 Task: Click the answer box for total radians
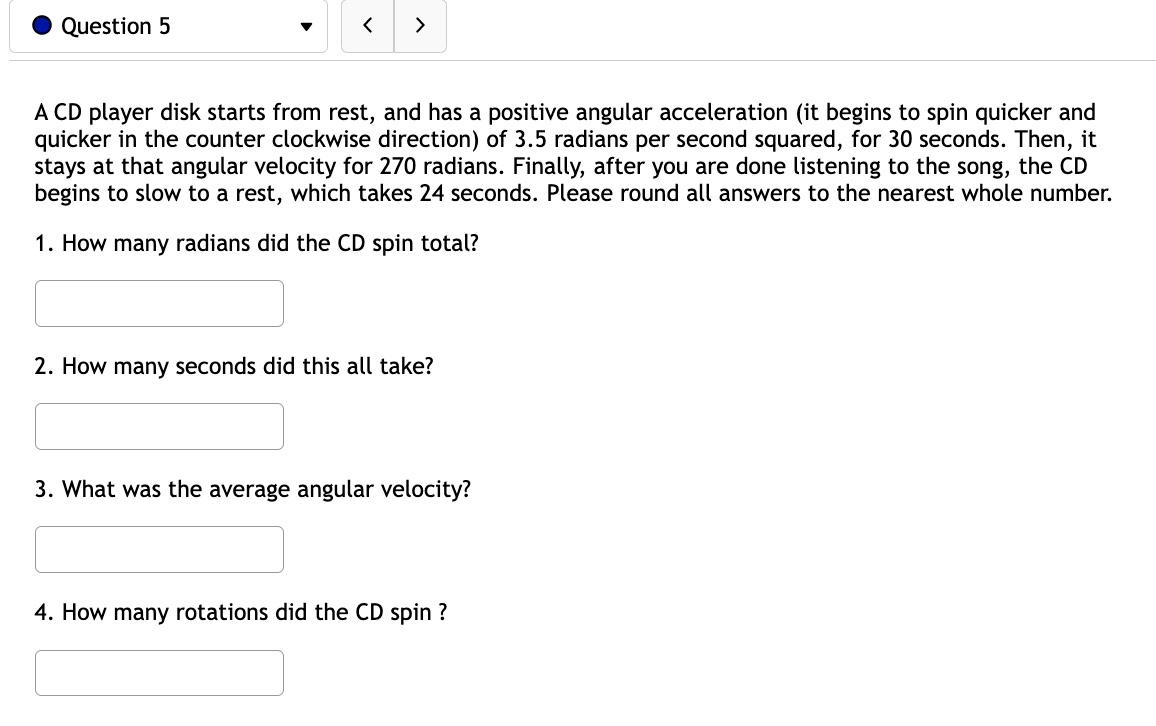coord(159,303)
